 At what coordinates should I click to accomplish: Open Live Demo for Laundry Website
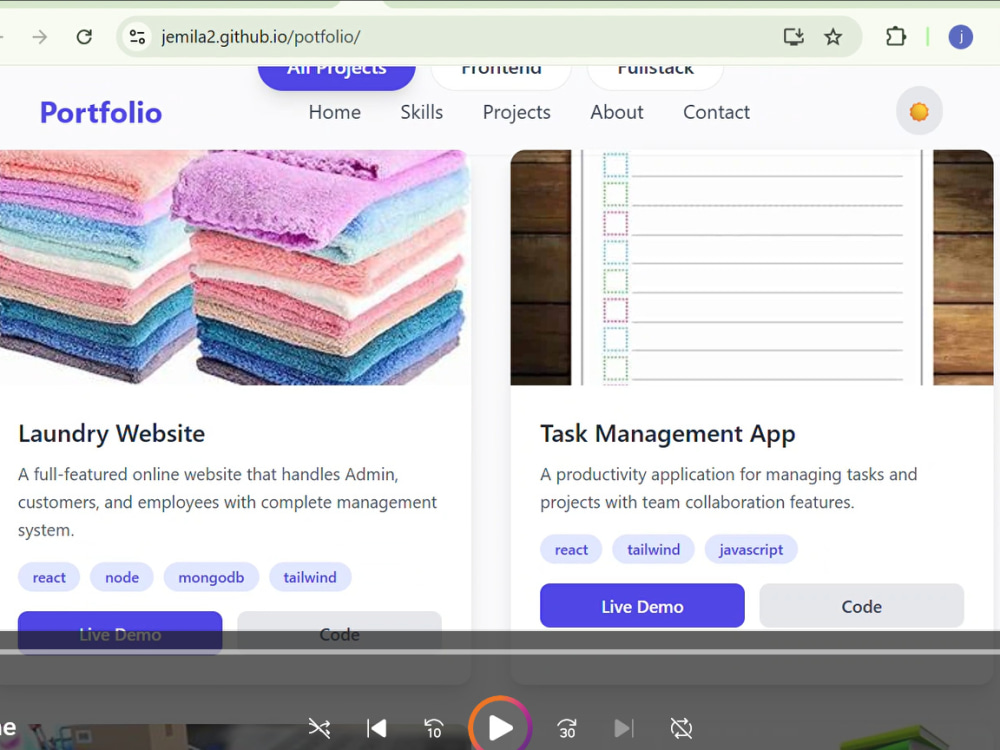(120, 633)
